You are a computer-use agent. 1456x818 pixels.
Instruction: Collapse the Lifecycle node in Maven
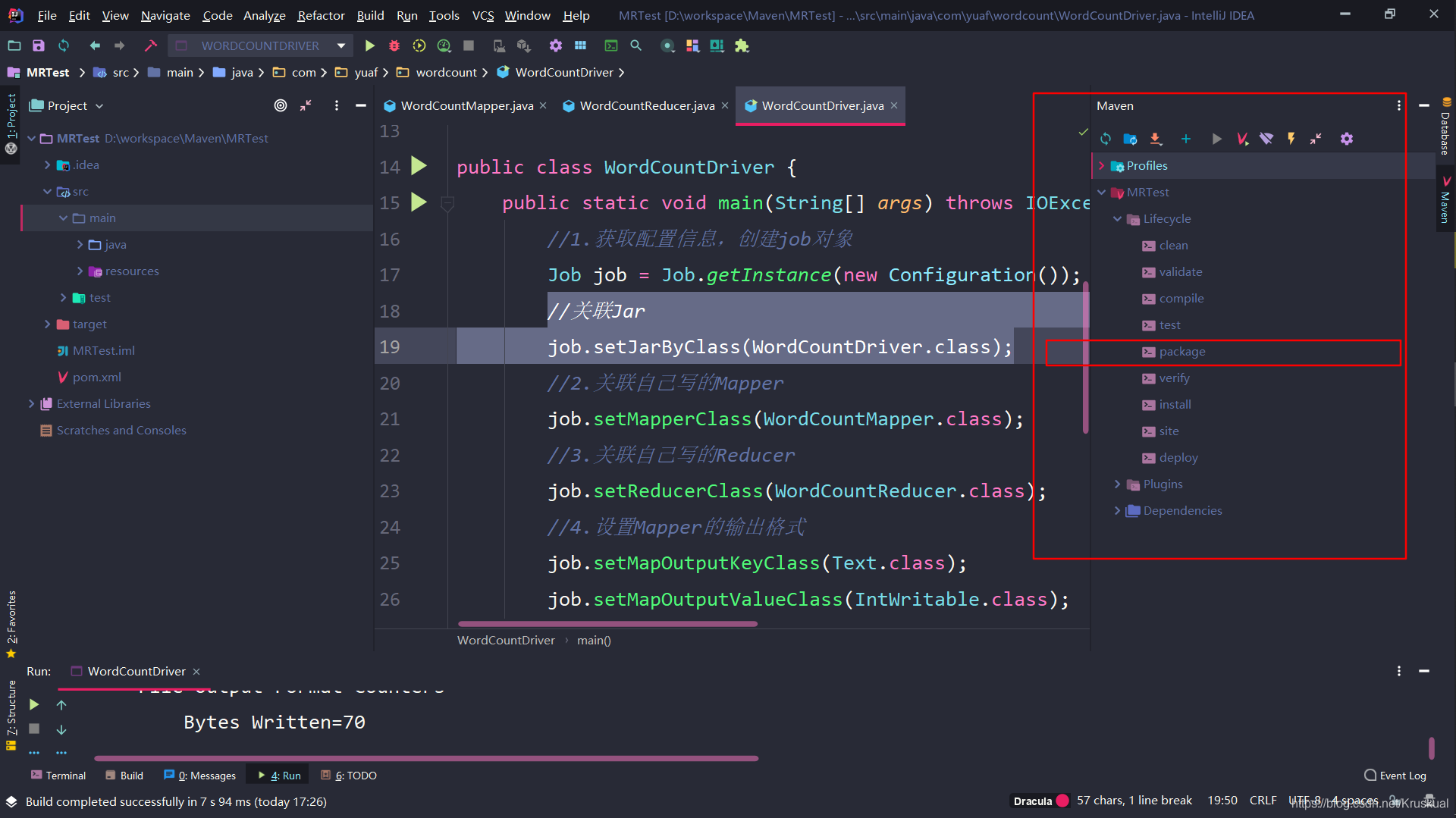tap(1117, 218)
